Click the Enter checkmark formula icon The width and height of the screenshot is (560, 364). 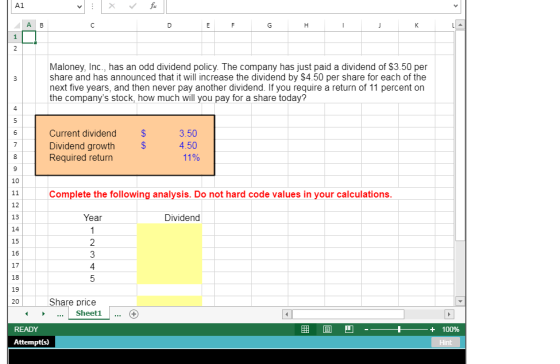click(132, 6)
